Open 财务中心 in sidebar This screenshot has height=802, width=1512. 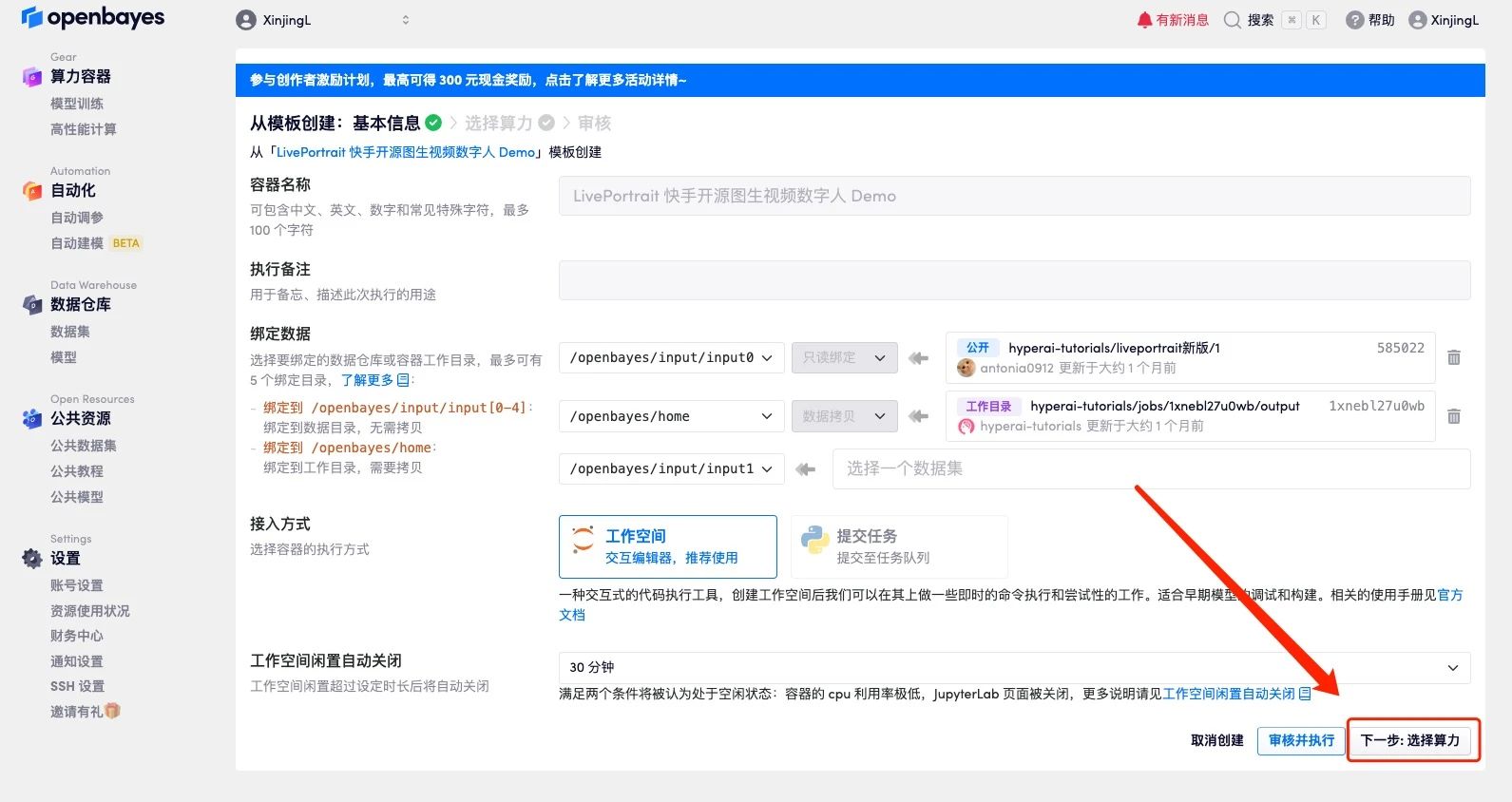pyautogui.click(x=77, y=636)
